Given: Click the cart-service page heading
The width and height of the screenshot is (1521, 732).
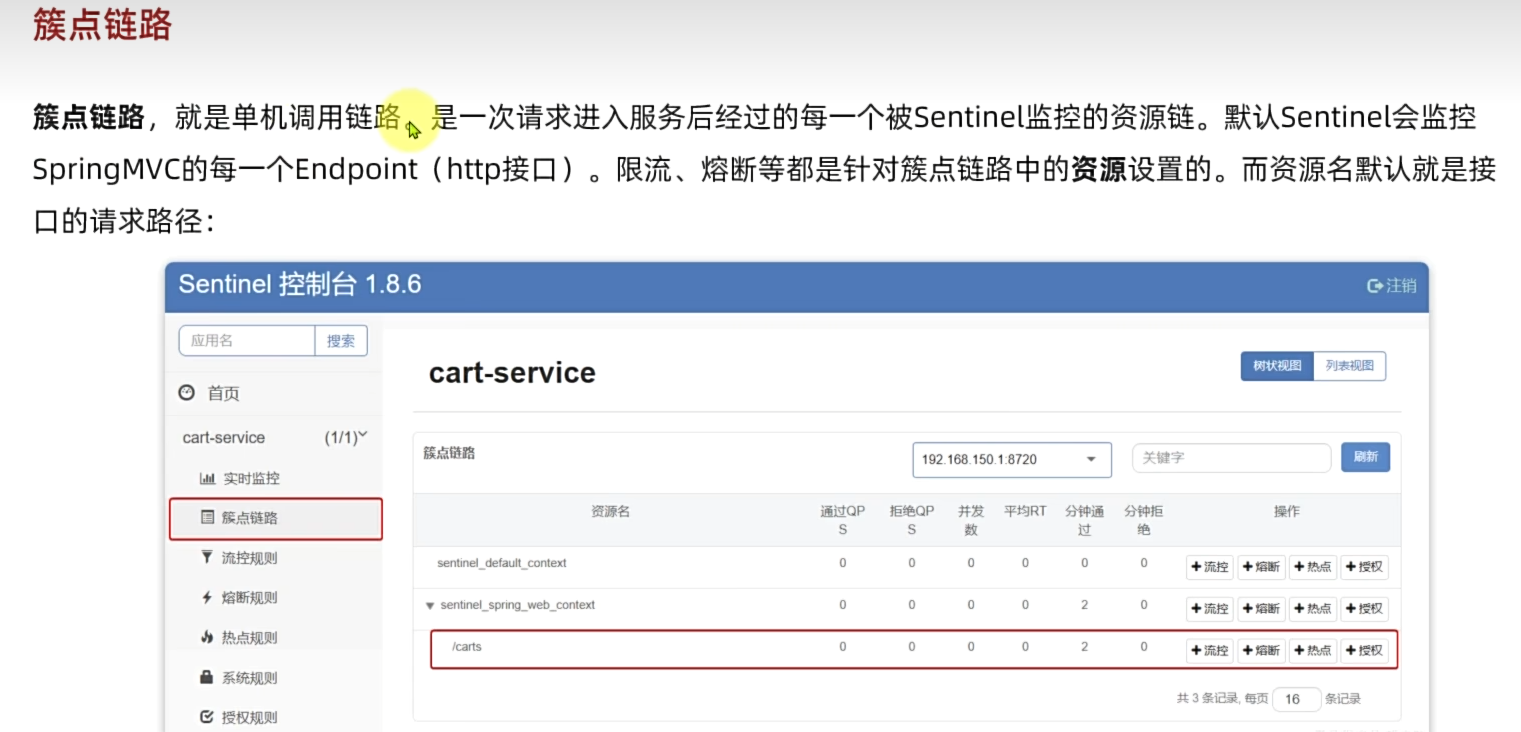Looking at the screenshot, I should click(512, 373).
